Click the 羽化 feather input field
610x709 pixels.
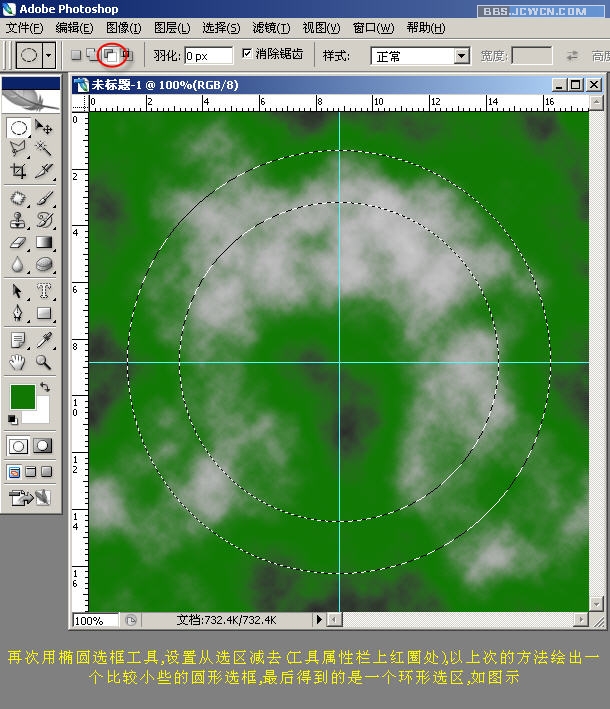(208, 56)
